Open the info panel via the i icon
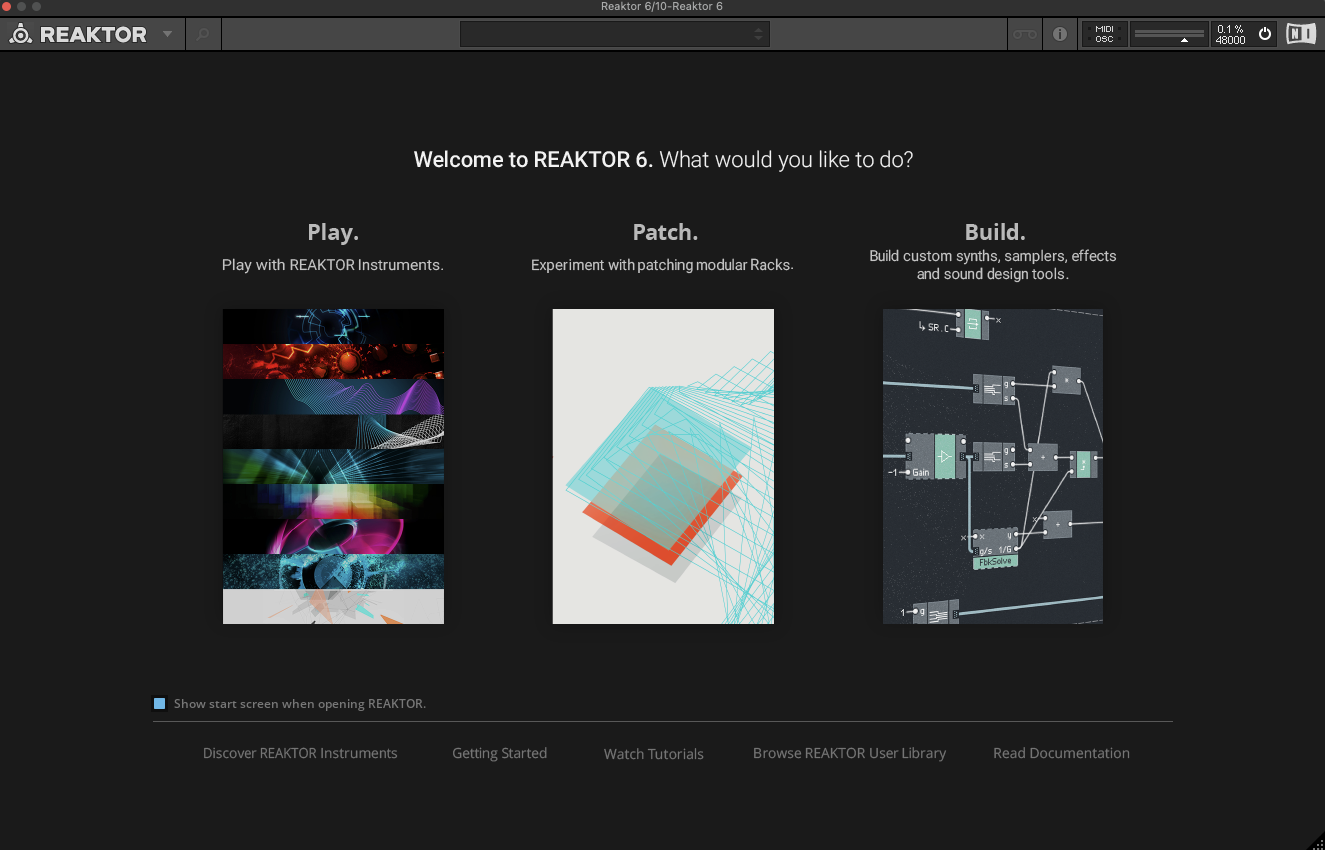The height and width of the screenshot is (850, 1325). tap(1059, 33)
